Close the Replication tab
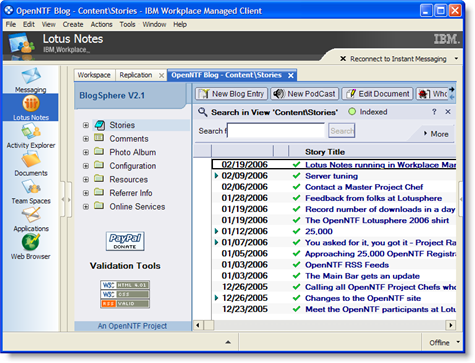The height and width of the screenshot is (363, 475). click(x=161, y=76)
